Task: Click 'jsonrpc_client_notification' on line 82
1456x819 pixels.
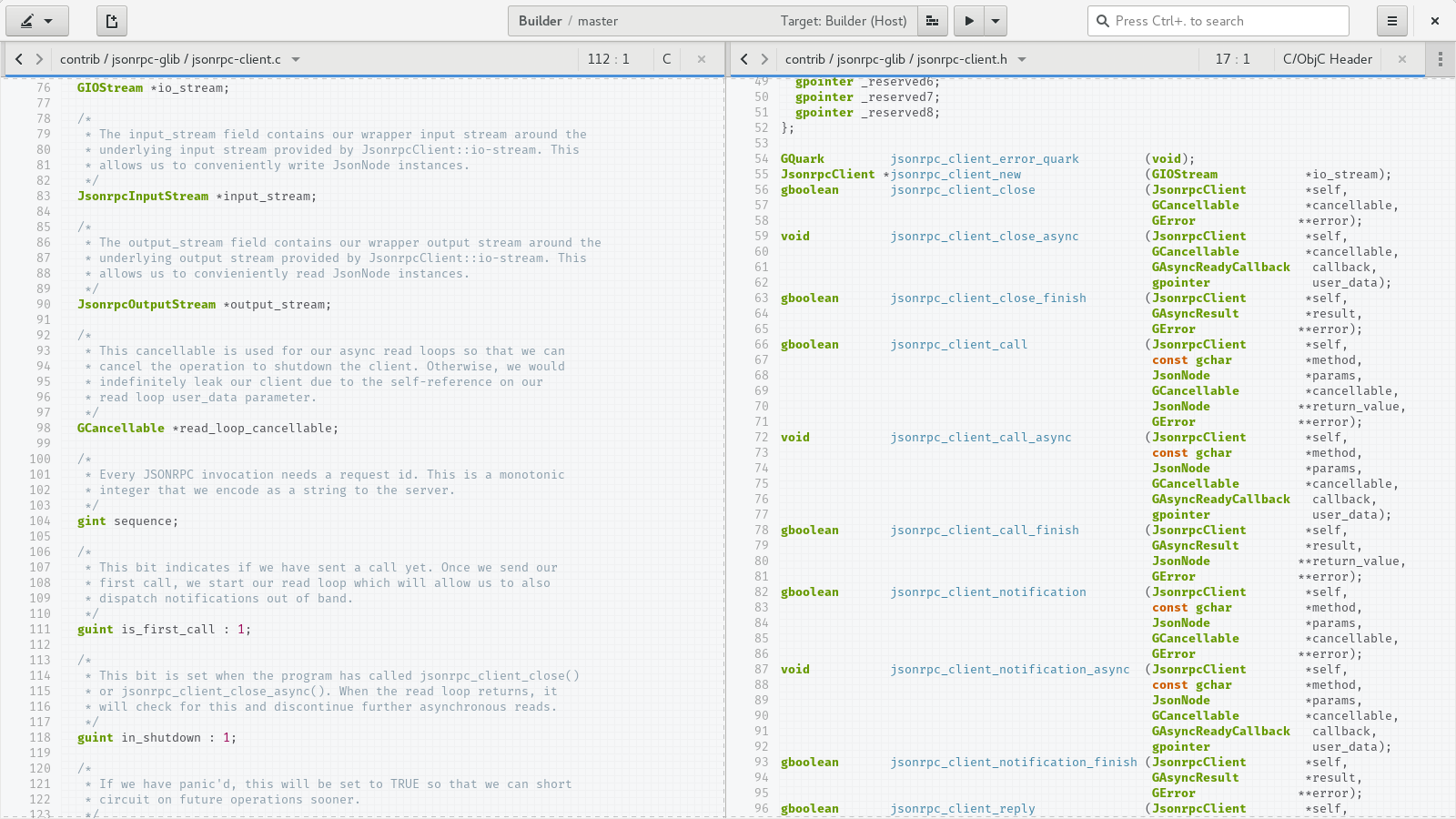Action: (x=988, y=591)
